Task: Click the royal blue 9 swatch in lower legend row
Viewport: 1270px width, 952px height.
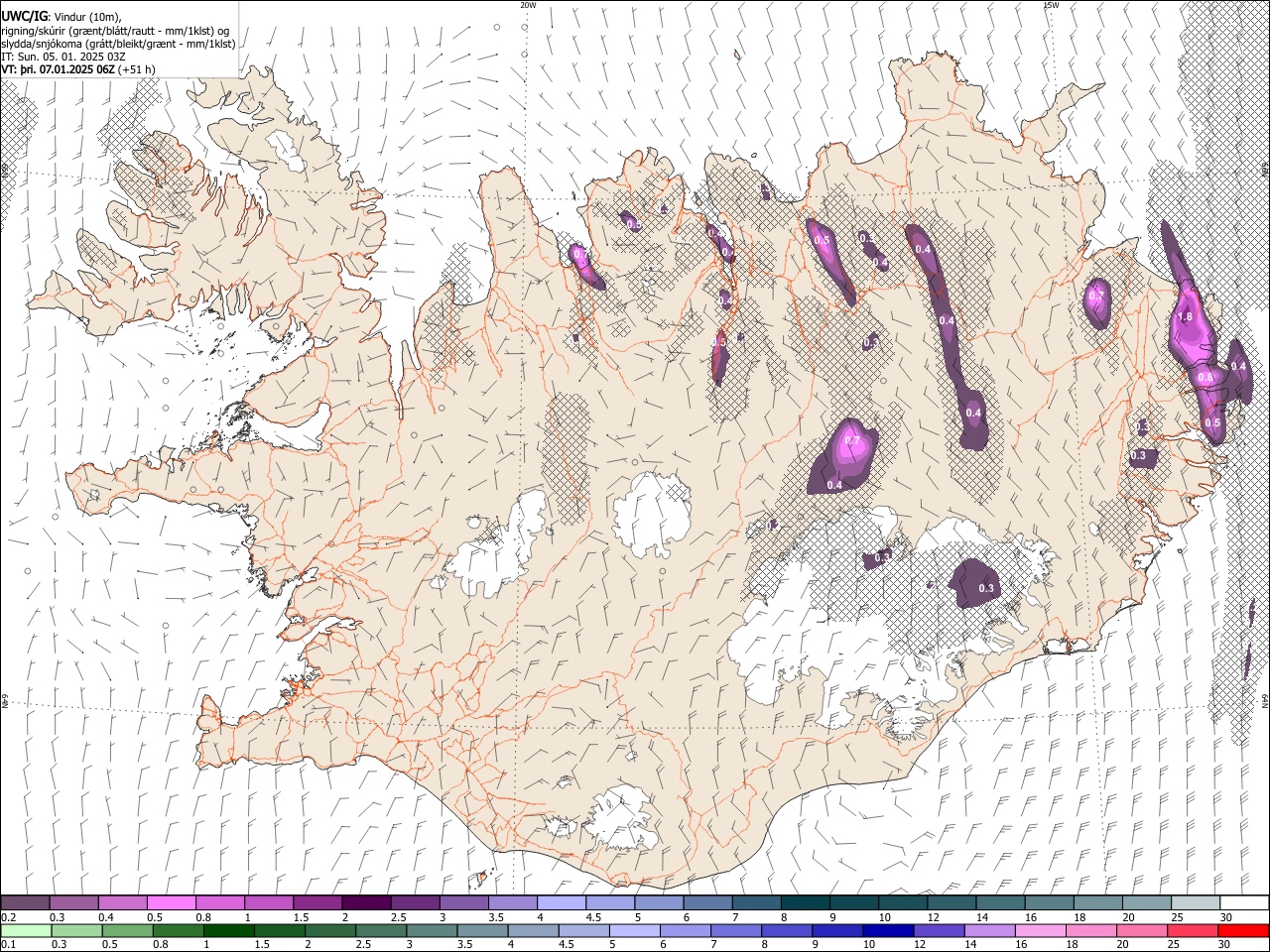Action: click(837, 931)
